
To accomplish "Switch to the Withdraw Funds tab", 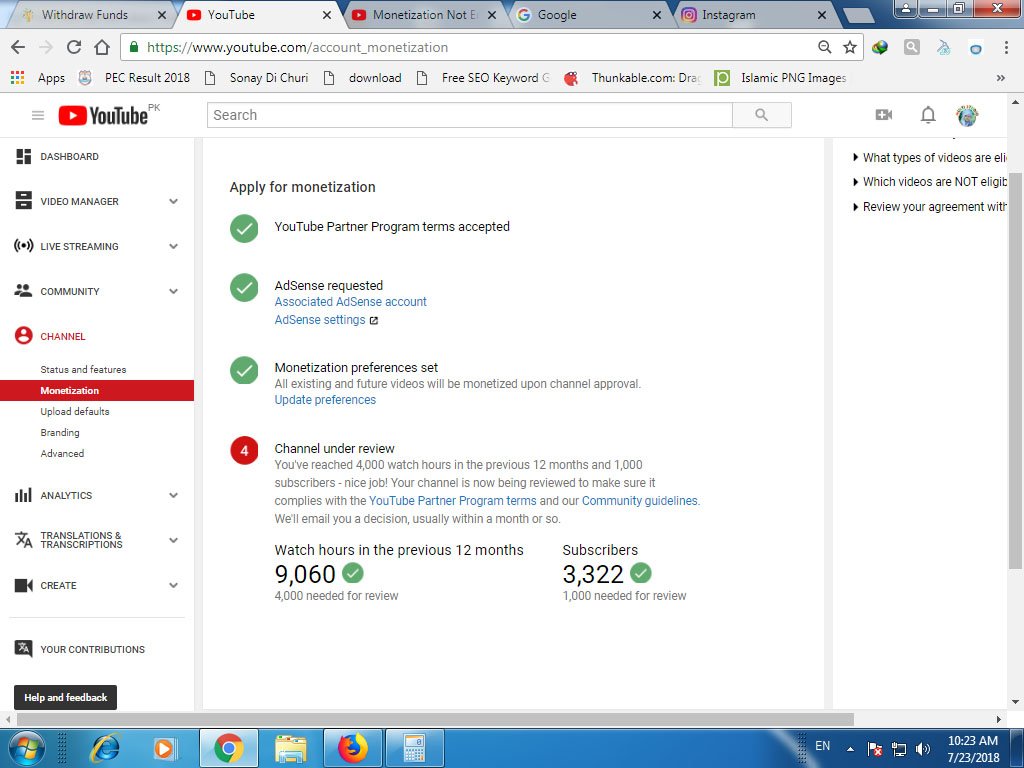I will click(85, 14).
